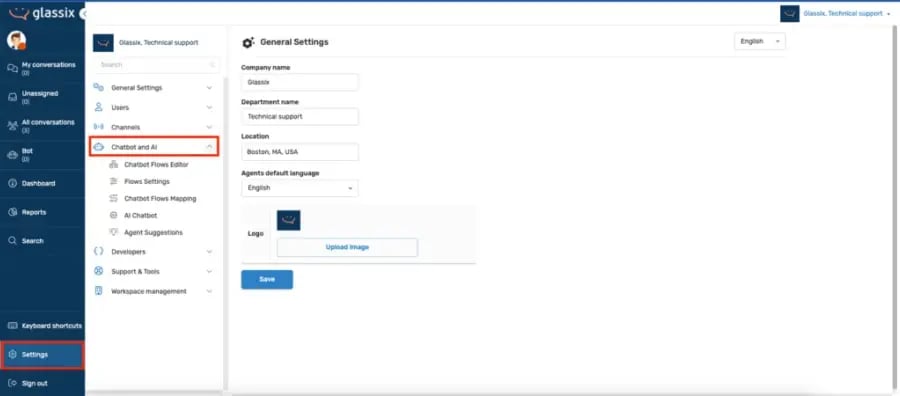Screen dimensions: 900x396
Task: Collapse the main sidebar arrow
Action: click(83, 14)
